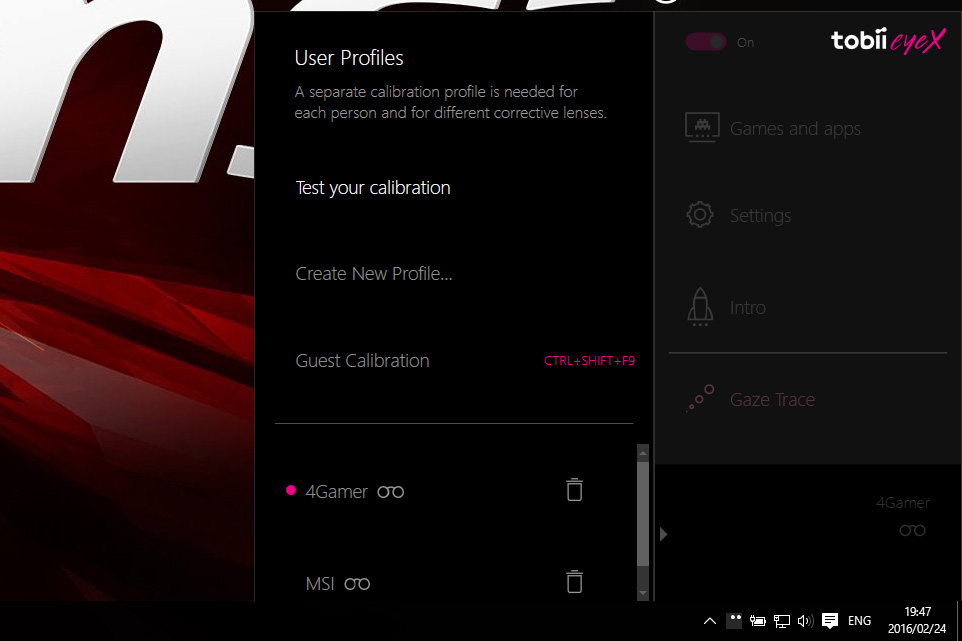
Task: Collapse the panel with side arrow
Action: pos(663,534)
